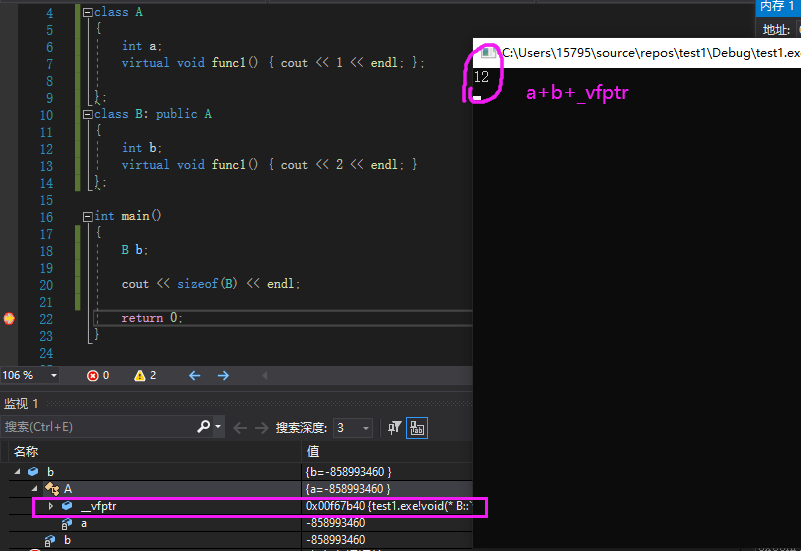Click the A base class icon
This screenshot has height=551, width=801.
tap(52, 489)
